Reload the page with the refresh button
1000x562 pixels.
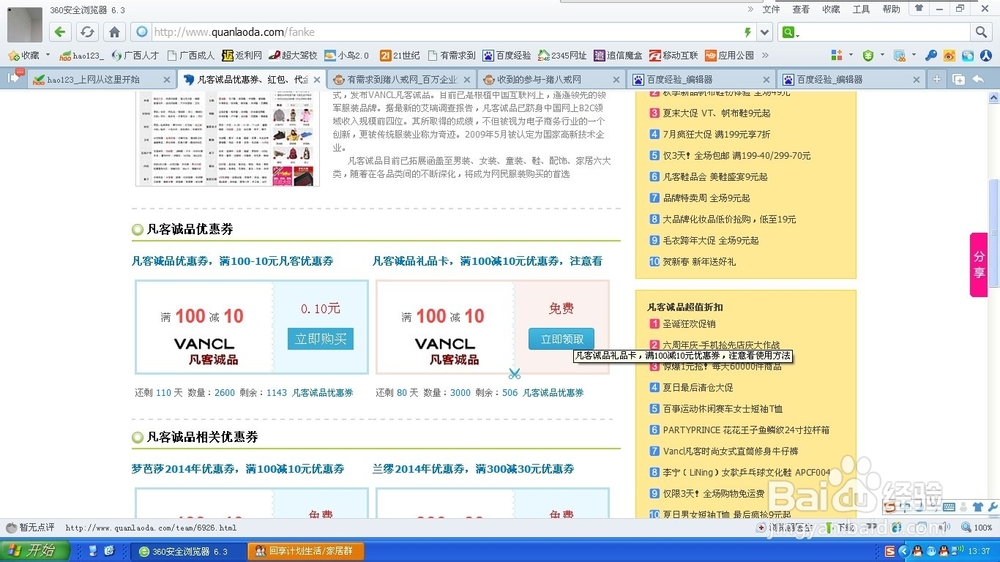click(87, 32)
